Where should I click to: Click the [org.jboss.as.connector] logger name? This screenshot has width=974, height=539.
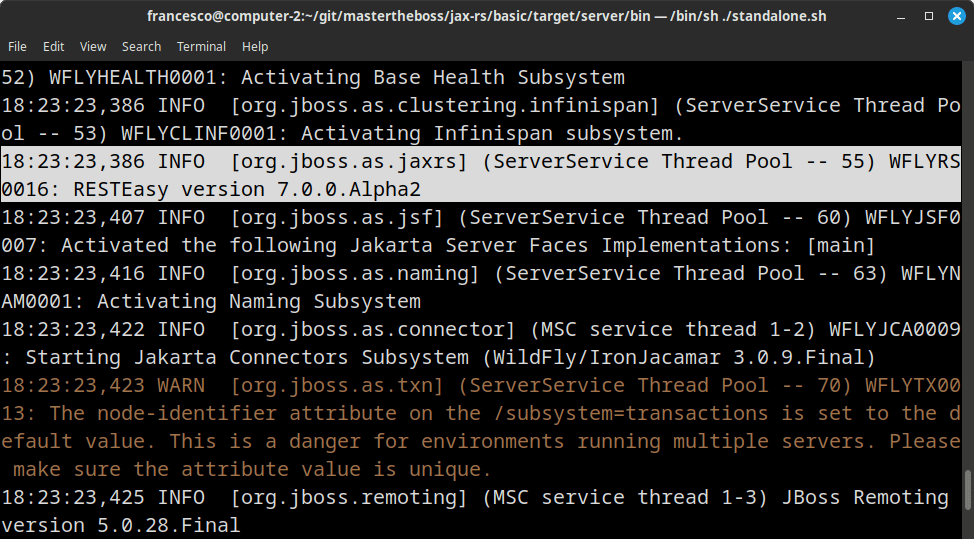click(373, 328)
